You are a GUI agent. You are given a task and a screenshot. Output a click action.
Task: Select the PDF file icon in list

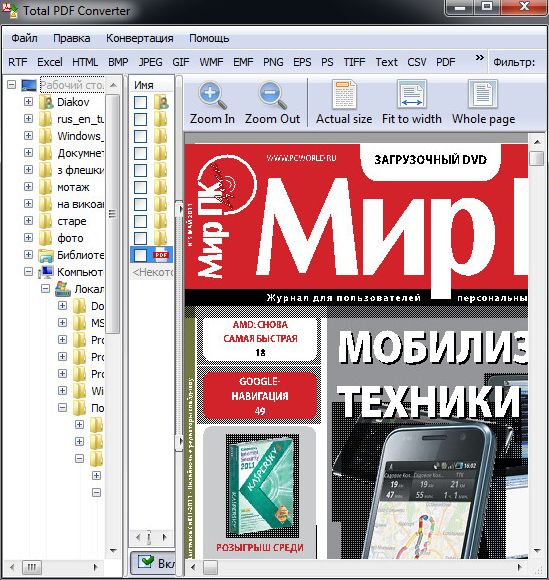click(x=161, y=255)
